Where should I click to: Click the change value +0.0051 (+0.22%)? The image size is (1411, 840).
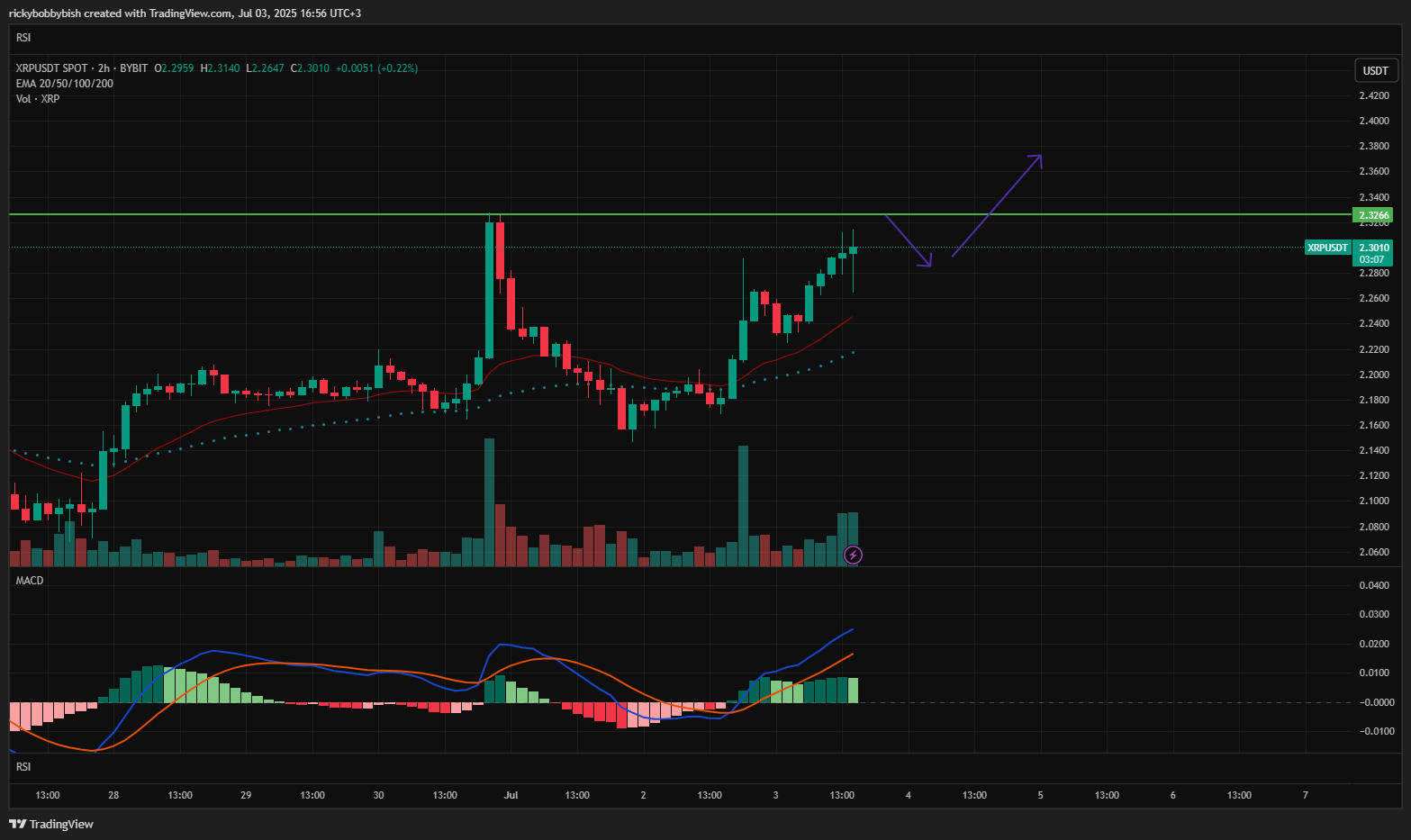tap(376, 68)
